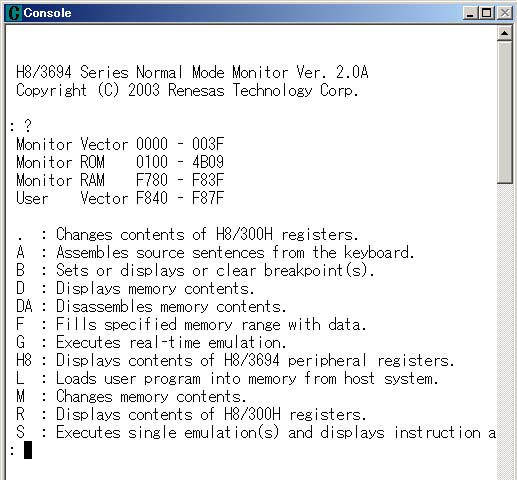Maximize the Console window
Viewport: 517px width, 480px height.
click(x=487, y=13)
